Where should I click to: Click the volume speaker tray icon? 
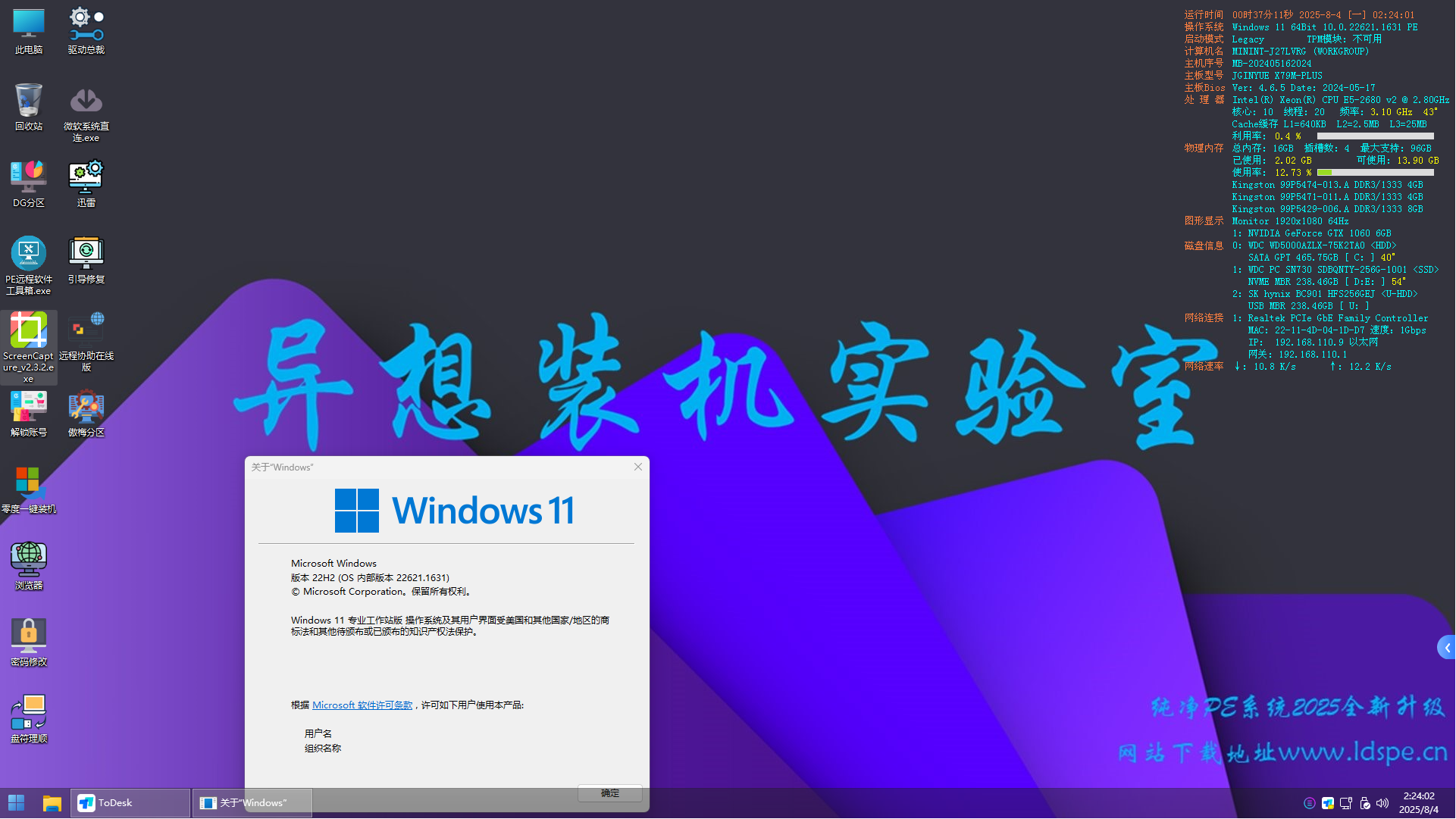click(x=1382, y=803)
